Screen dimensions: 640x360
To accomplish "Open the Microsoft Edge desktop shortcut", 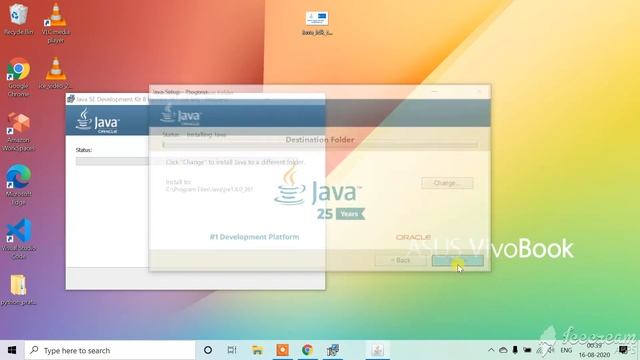I will (18, 185).
